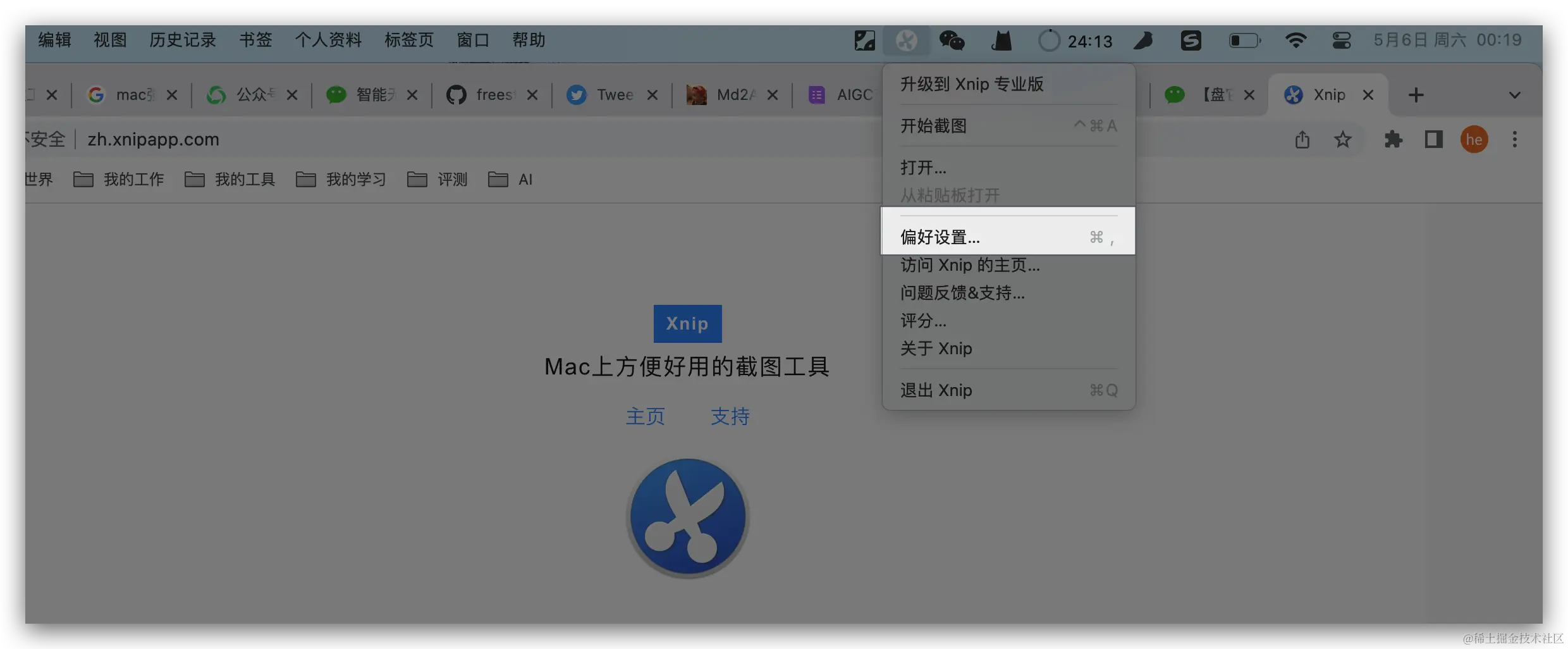This screenshot has width=1568, height=649.
Task: Choose 升级到 Xnip 专业版
Action: (x=1008, y=84)
